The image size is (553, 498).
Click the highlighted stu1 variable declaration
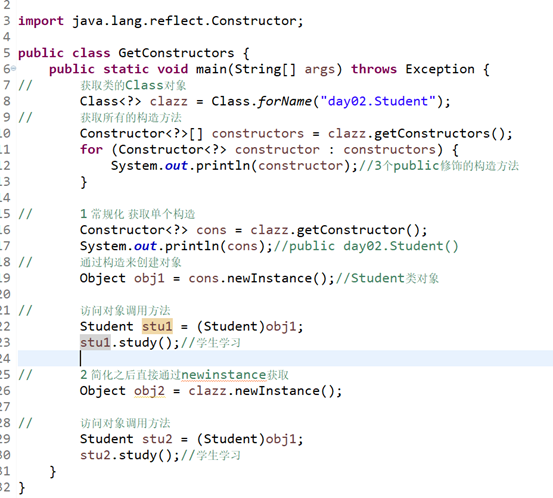pyautogui.click(x=157, y=326)
